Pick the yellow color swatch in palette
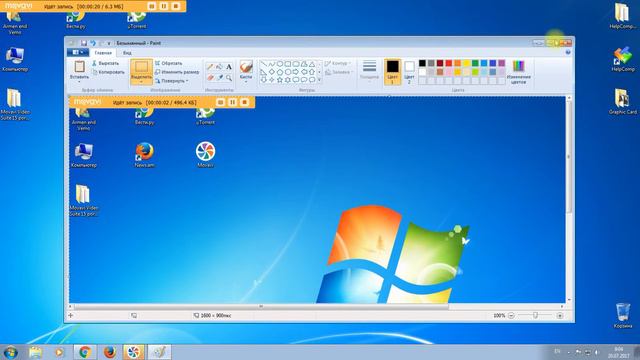 click(467, 63)
